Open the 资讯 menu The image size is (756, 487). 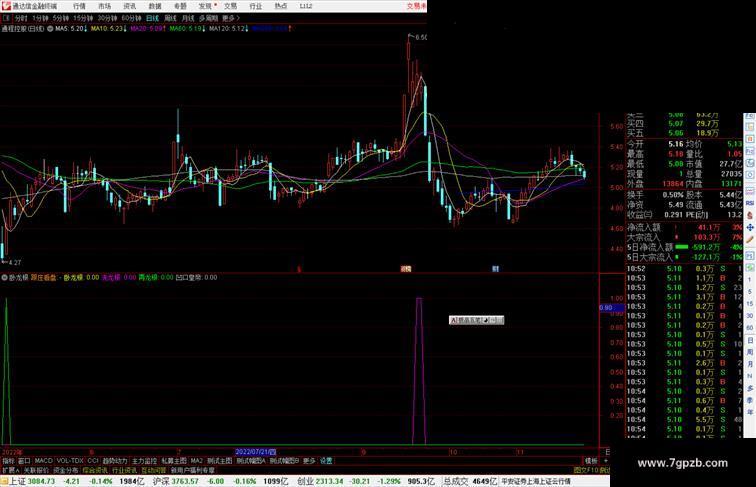(x=129, y=6)
